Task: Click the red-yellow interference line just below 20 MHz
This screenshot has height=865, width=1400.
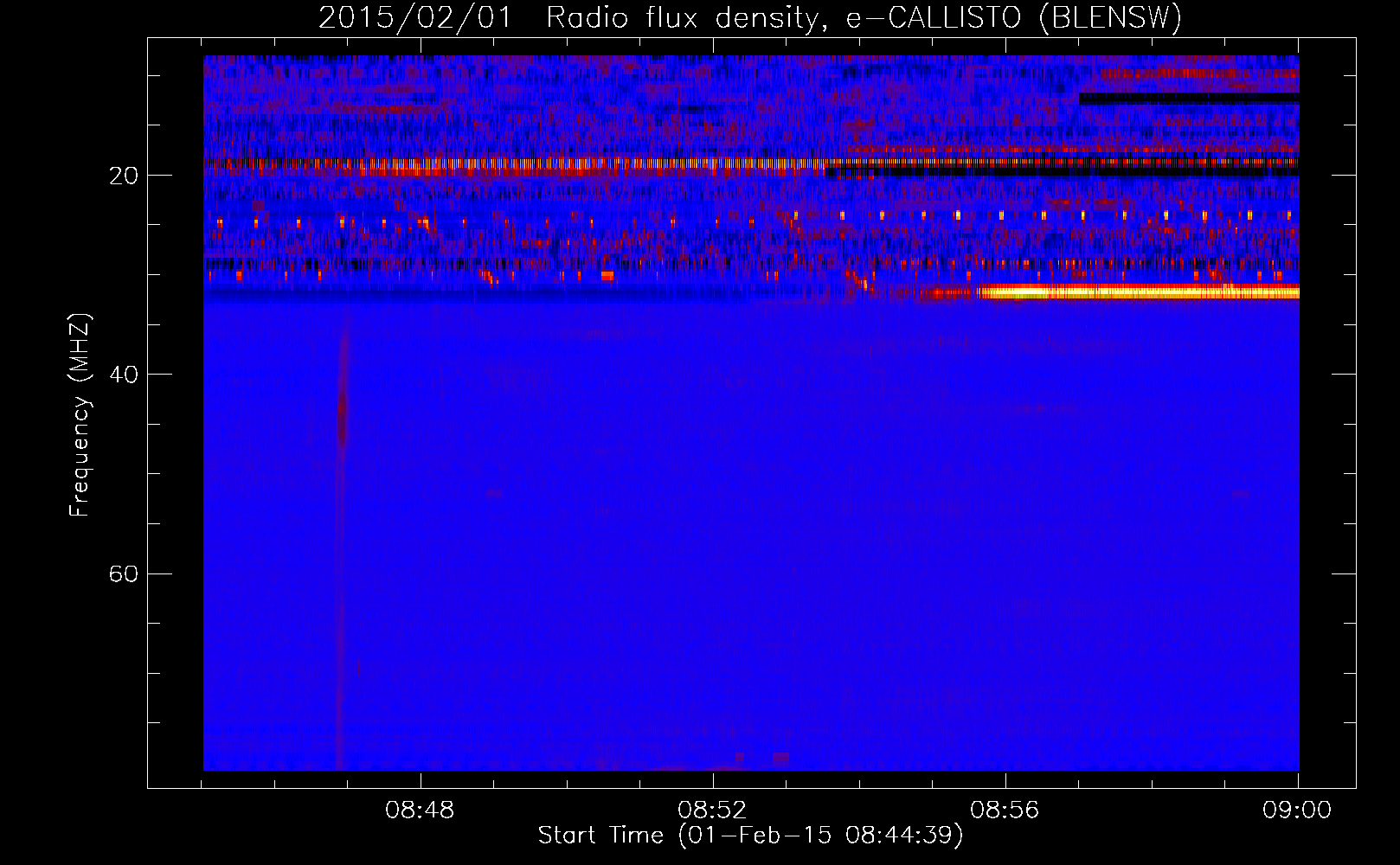Action: [x=751, y=163]
